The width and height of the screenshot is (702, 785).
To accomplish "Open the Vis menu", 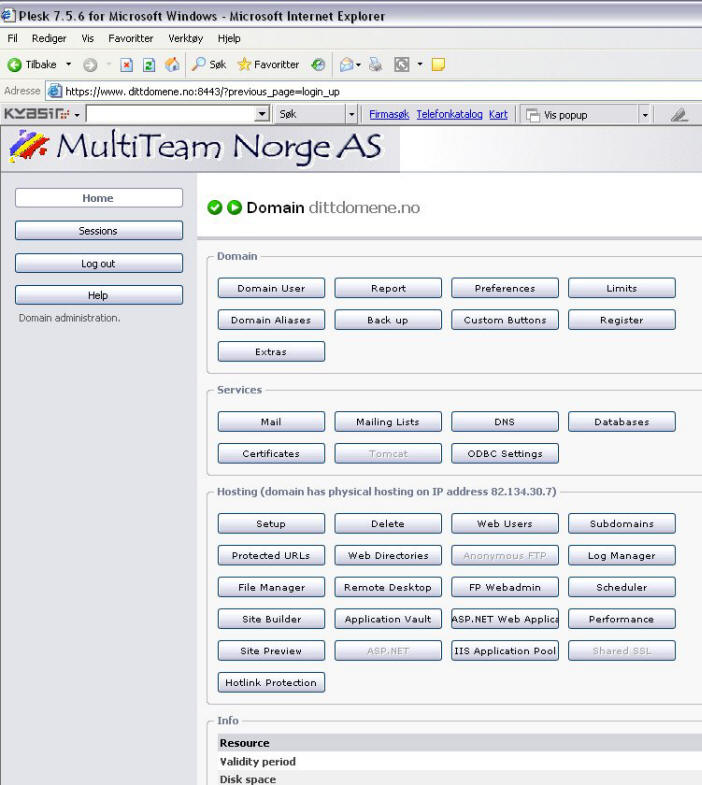I will [88, 39].
